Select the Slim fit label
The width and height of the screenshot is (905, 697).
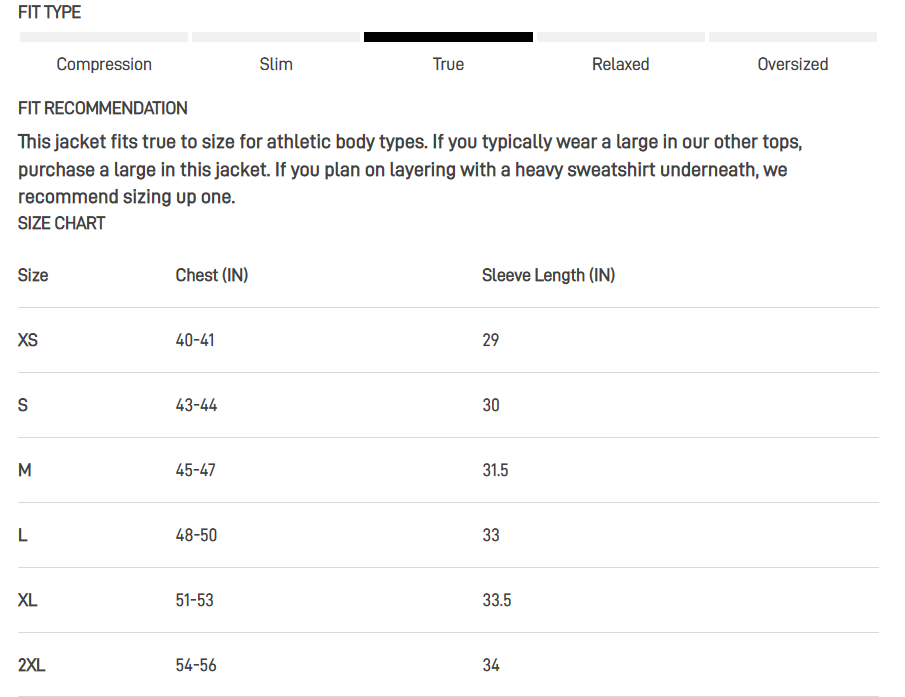pyautogui.click(x=276, y=64)
